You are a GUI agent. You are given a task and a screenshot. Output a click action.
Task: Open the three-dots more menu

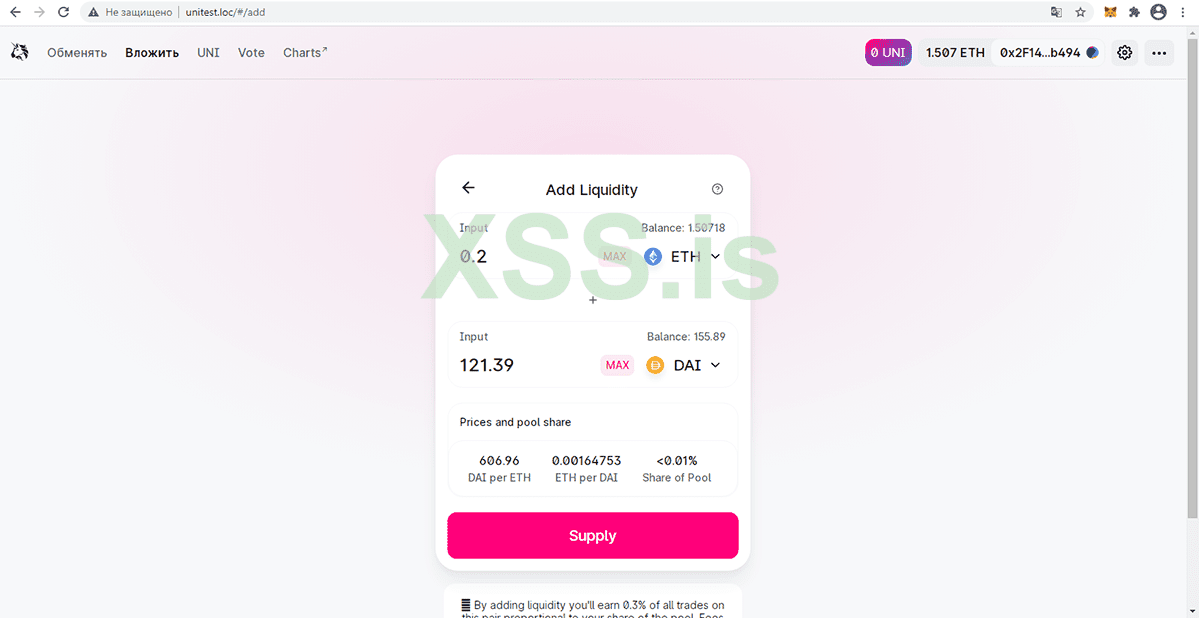click(1159, 53)
